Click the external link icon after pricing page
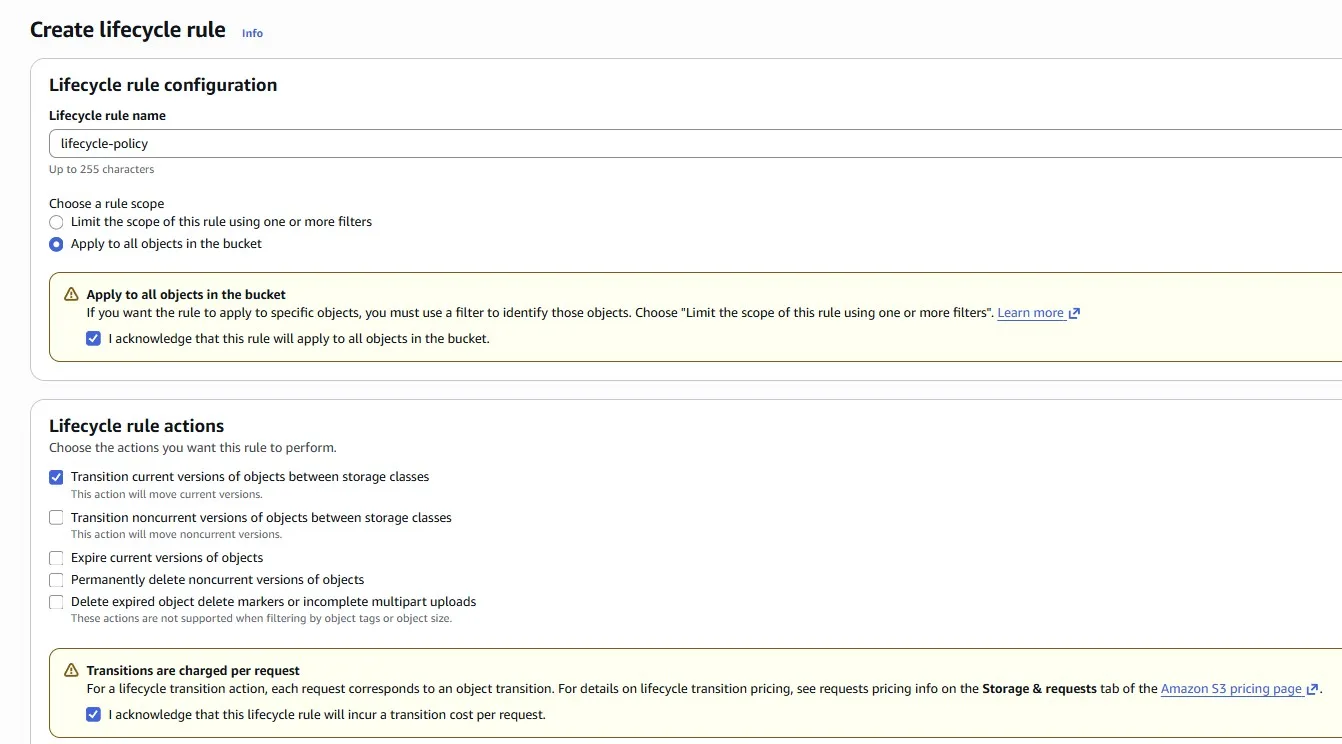This screenshot has height=744, width=1342. pyautogui.click(x=1312, y=689)
